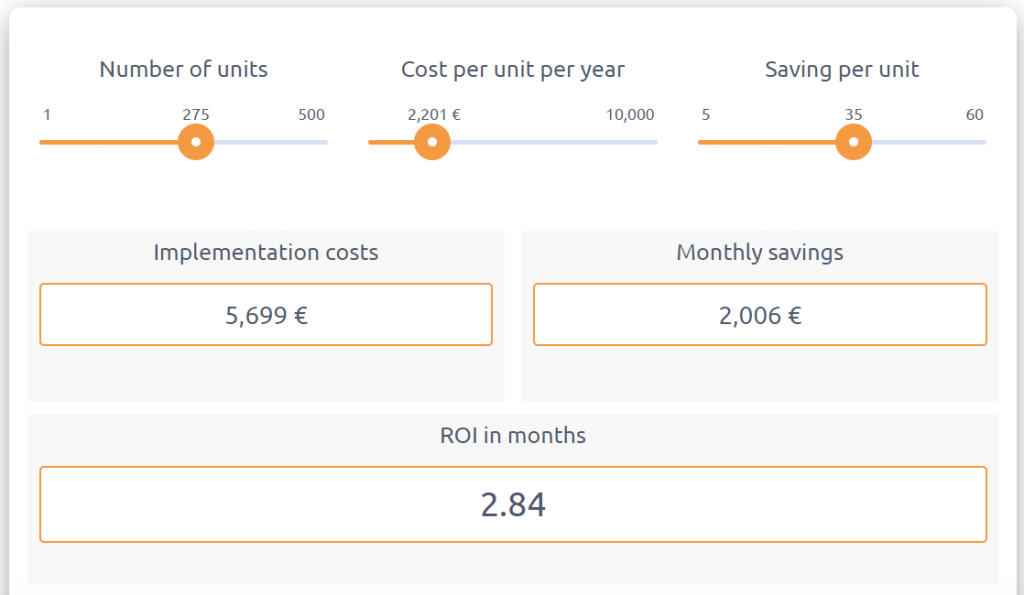Click the current value 275 above the slider
Image resolution: width=1024 pixels, height=595 pixels.
click(x=196, y=115)
